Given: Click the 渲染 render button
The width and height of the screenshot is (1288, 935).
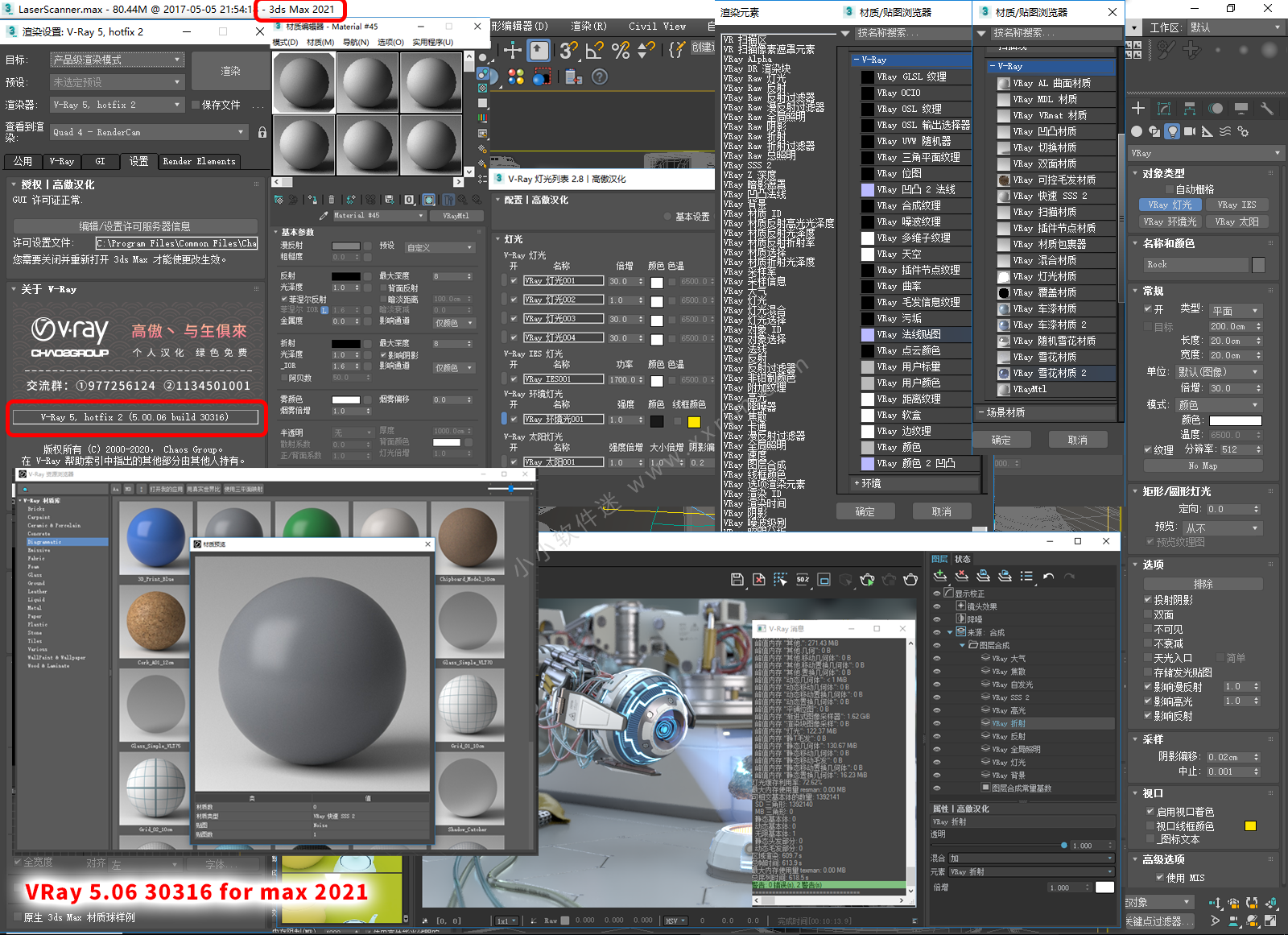Looking at the screenshot, I should [231, 71].
